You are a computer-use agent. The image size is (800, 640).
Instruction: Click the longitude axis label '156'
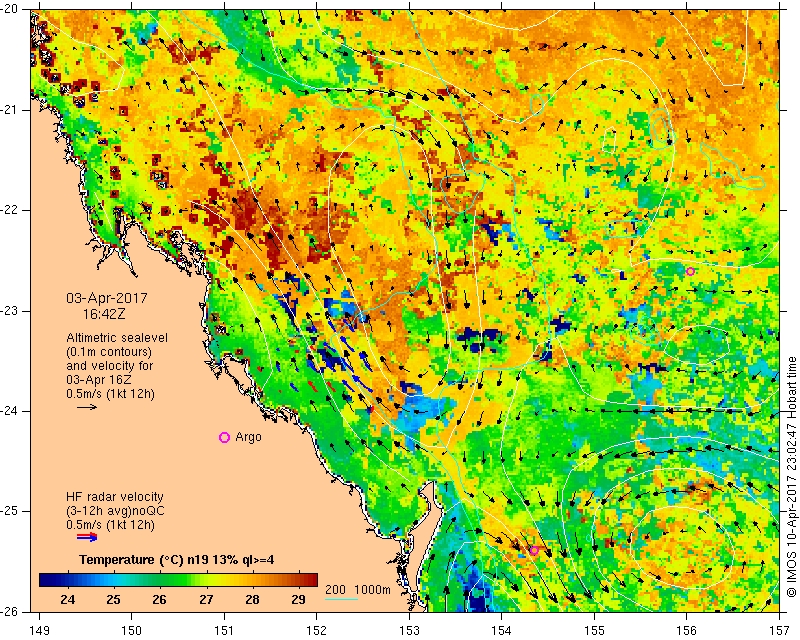[687, 631]
